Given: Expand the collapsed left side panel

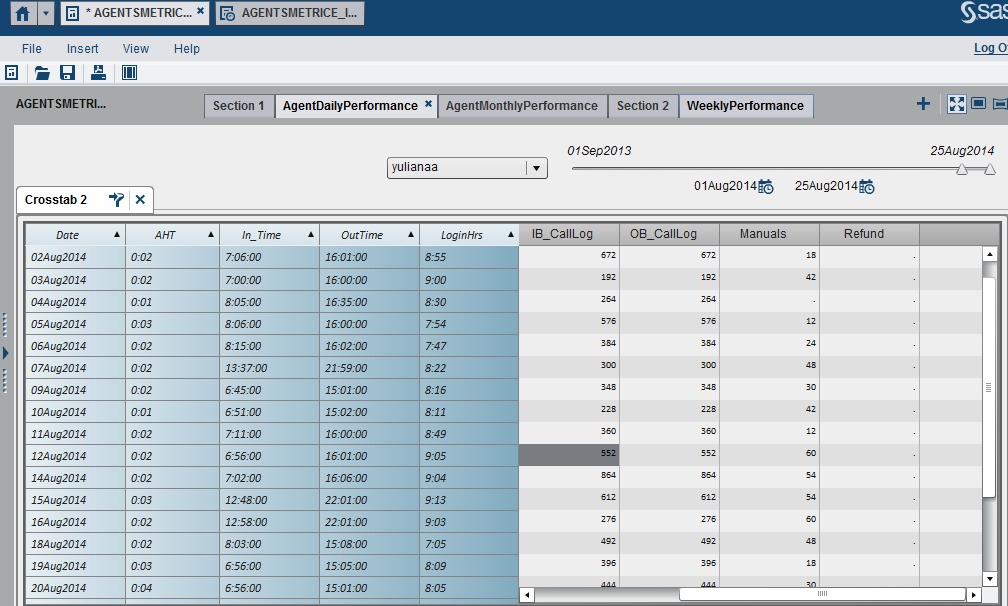Looking at the screenshot, I should (5, 353).
